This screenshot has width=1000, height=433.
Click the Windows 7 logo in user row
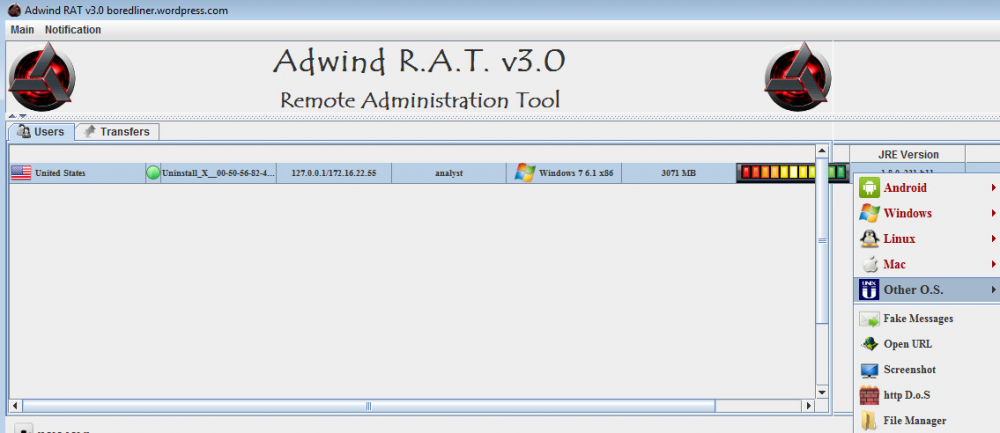pyautogui.click(x=525, y=172)
